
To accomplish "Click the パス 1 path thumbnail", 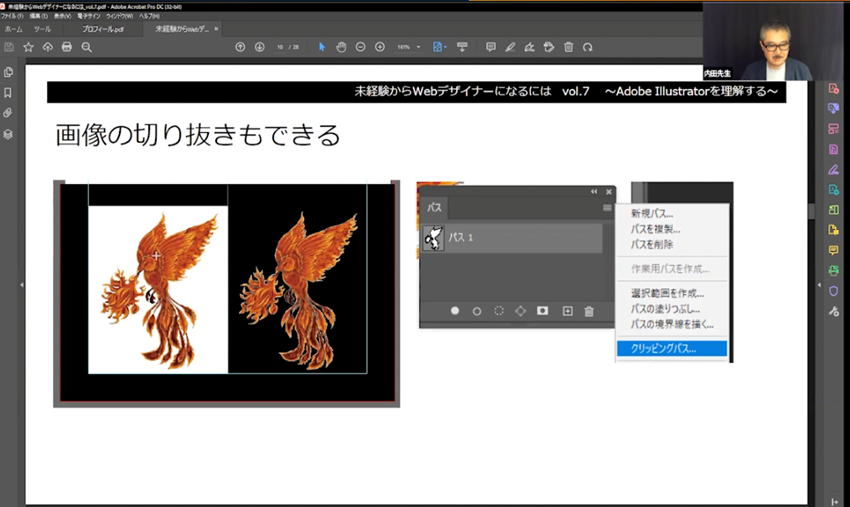I will click(433, 238).
